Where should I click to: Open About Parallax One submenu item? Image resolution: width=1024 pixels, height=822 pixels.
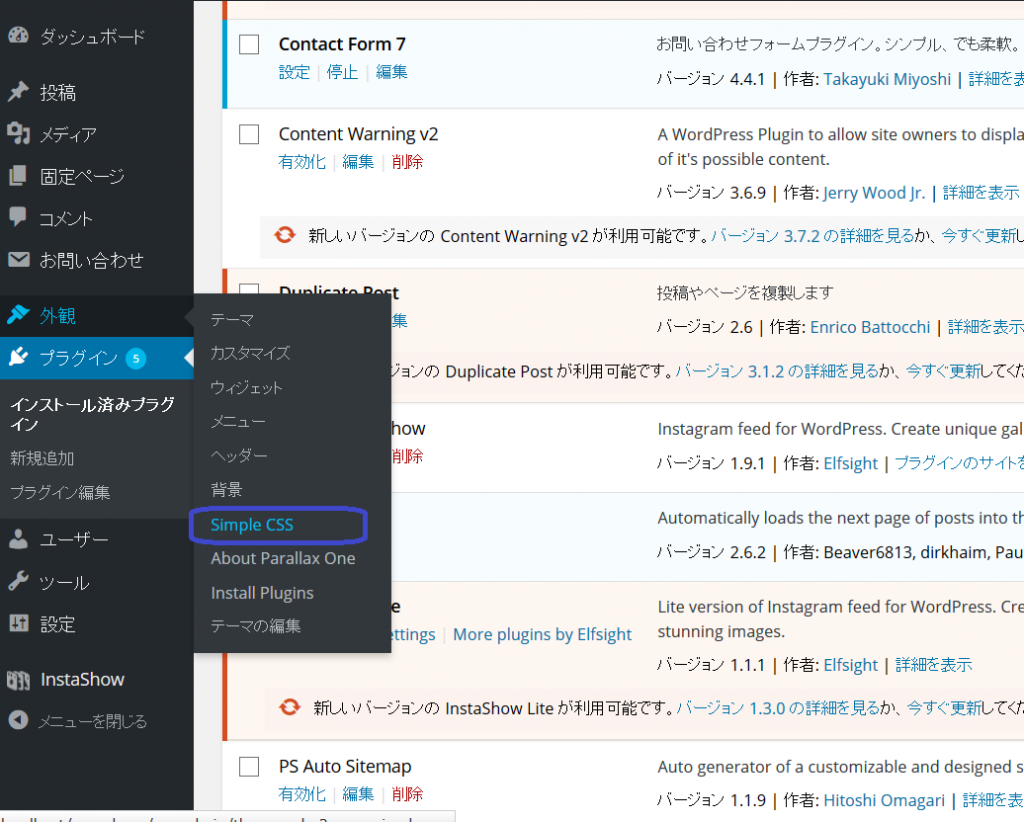pos(283,559)
